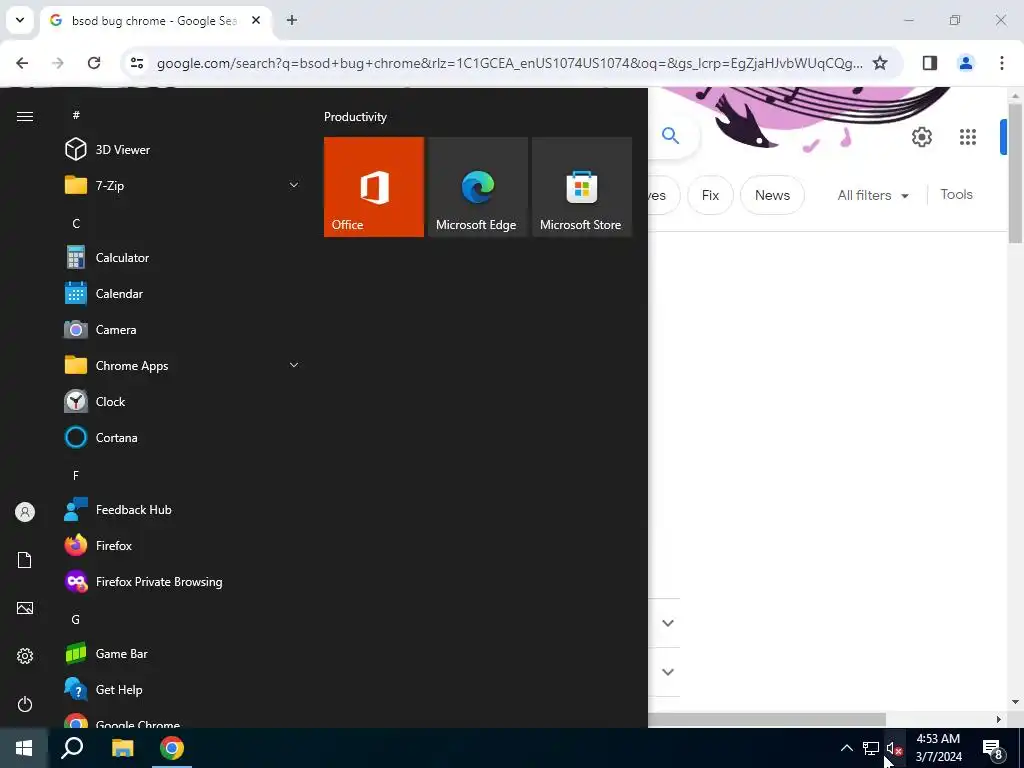Select the Fix filter chip

click(710, 195)
